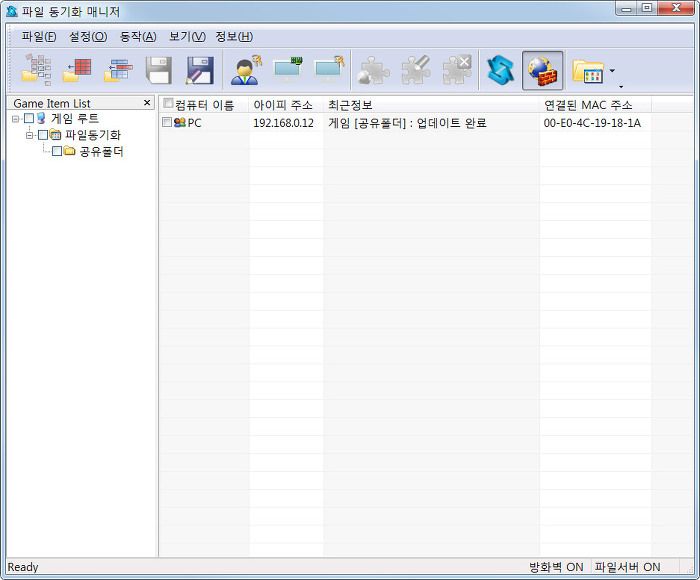Collapse the 게임 루트 tree node
700x580 pixels.
pyautogui.click(x=15, y=119)
